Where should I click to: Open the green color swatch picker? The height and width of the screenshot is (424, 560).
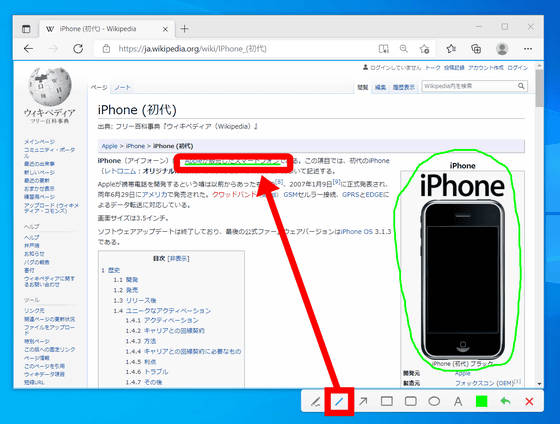tap(481, 401)
